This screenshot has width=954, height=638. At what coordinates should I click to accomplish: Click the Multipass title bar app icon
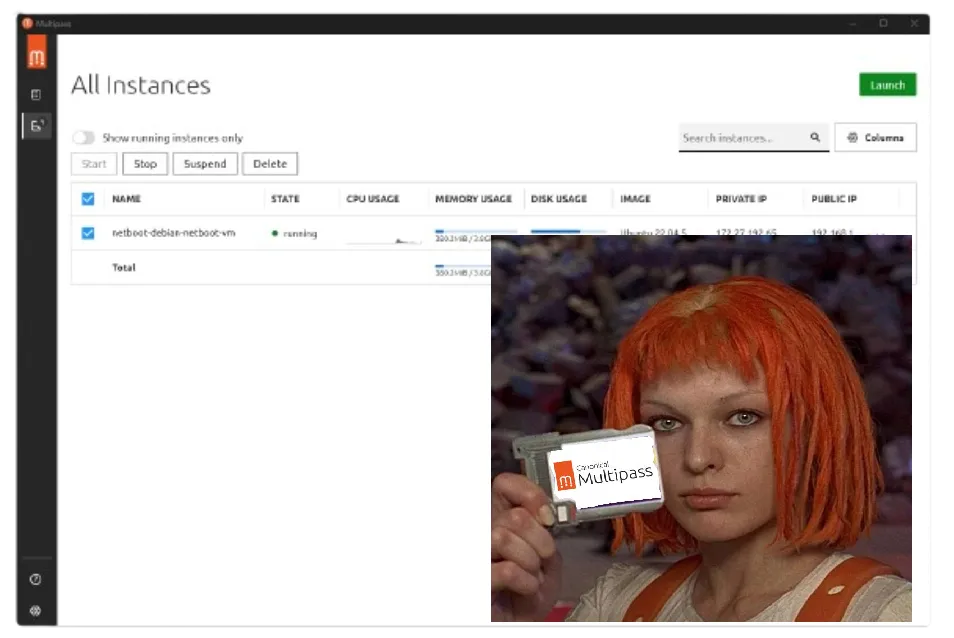[x=27, y=23]
